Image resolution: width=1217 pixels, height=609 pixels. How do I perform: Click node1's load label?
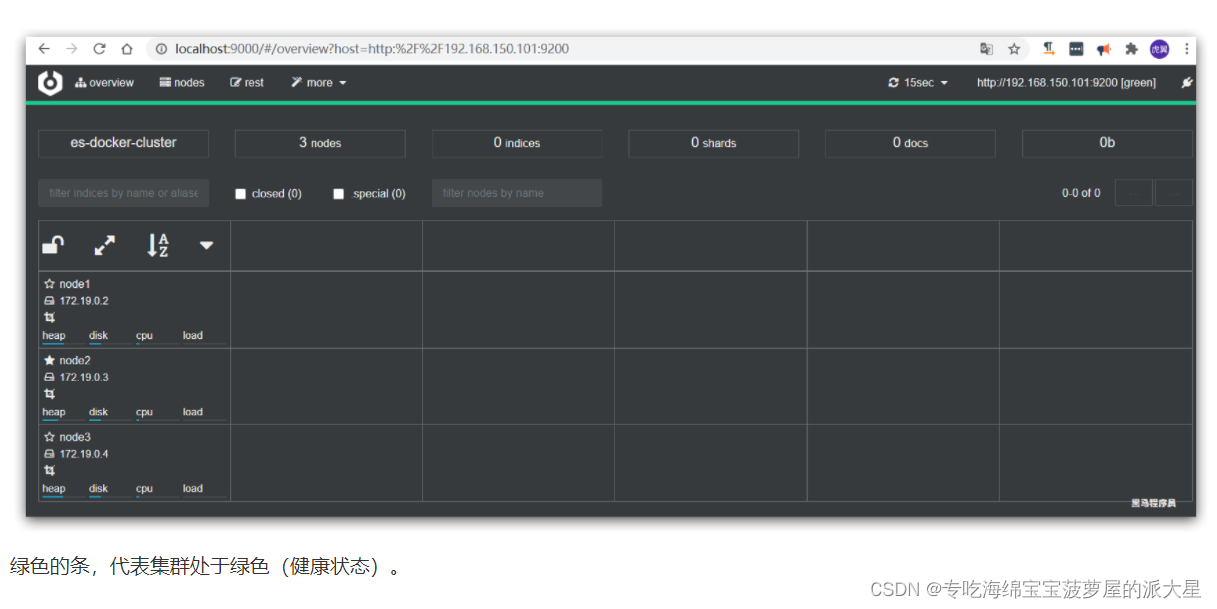(x=193, y=336)
